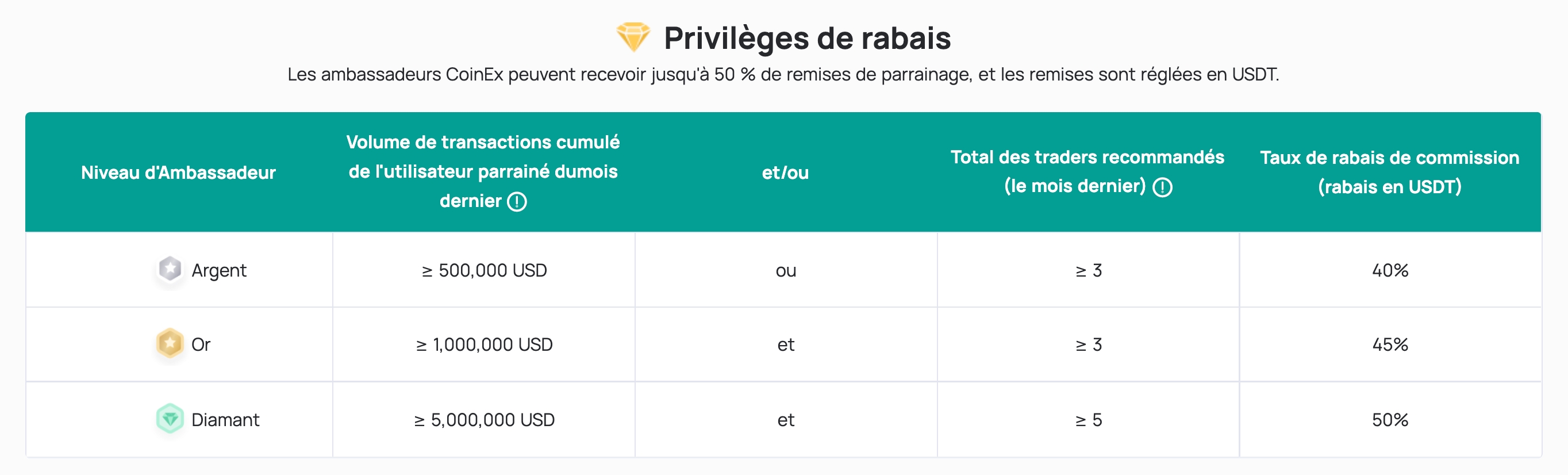The width and height of the screenshot is (1568, 475).
Task: Click the '≥ 5,000,000 USD' cell
Action: coord(484,420)
